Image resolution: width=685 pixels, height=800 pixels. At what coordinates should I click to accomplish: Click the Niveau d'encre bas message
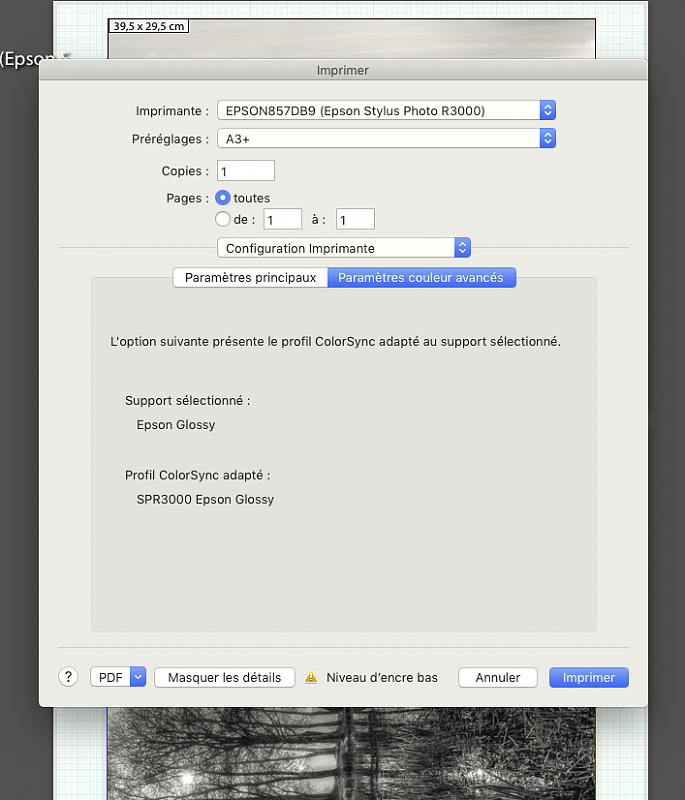coord(382,677)
